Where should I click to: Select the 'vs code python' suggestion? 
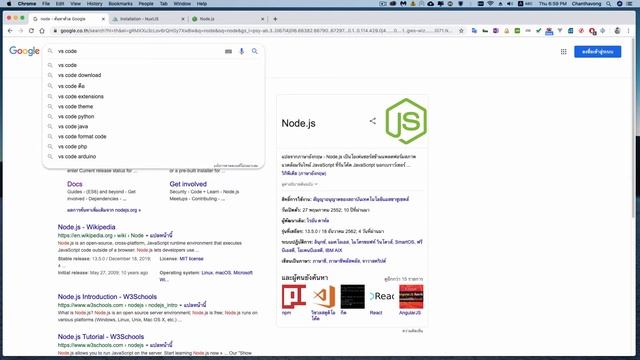pyautogui.click(x=153, y=116)
